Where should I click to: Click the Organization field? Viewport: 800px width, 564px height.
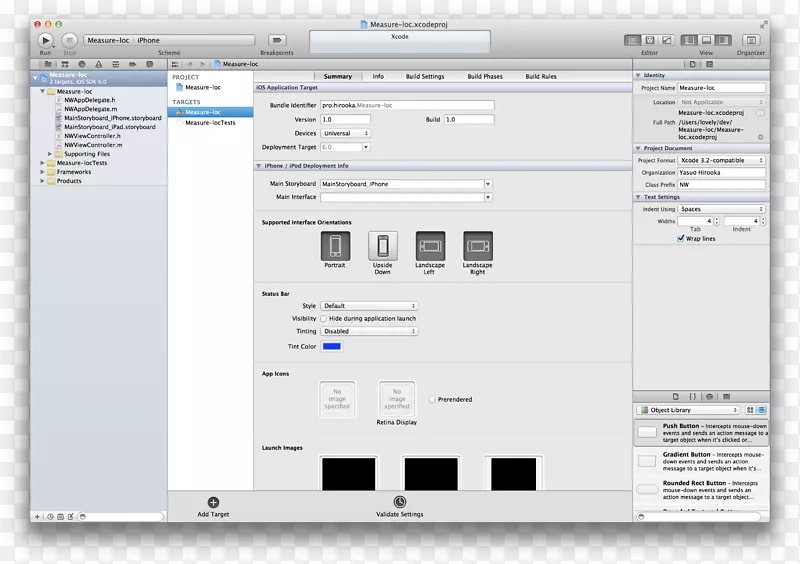721,173
